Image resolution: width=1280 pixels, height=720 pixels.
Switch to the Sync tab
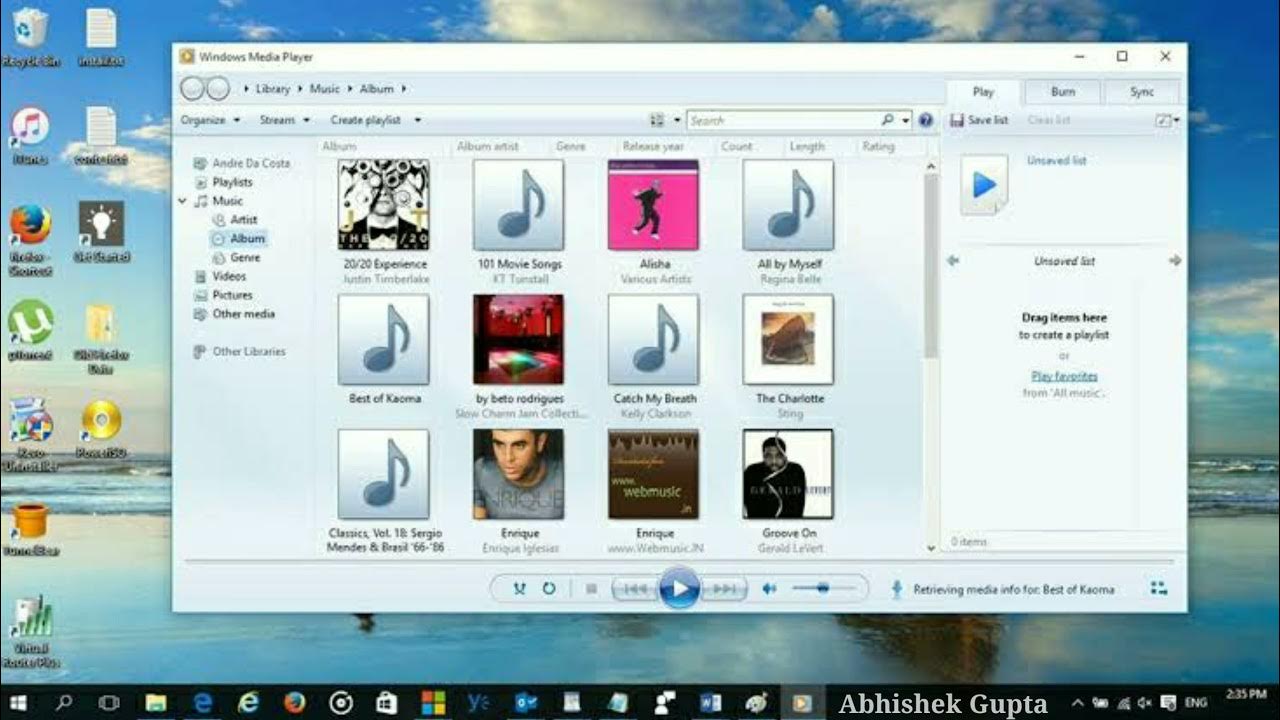1142,92
